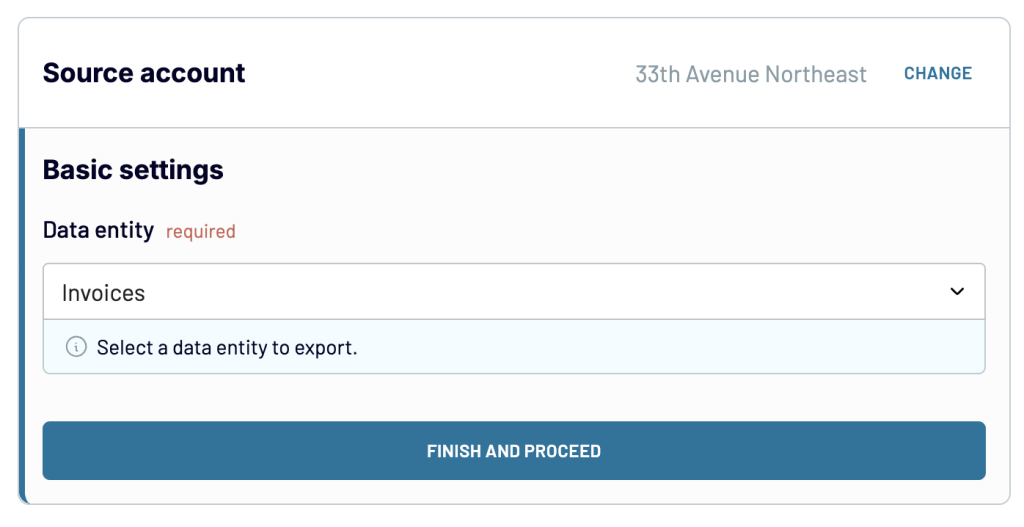1024x527 pixels.
Task: Click the Invoices selected value text
Action: coord(104,293)
